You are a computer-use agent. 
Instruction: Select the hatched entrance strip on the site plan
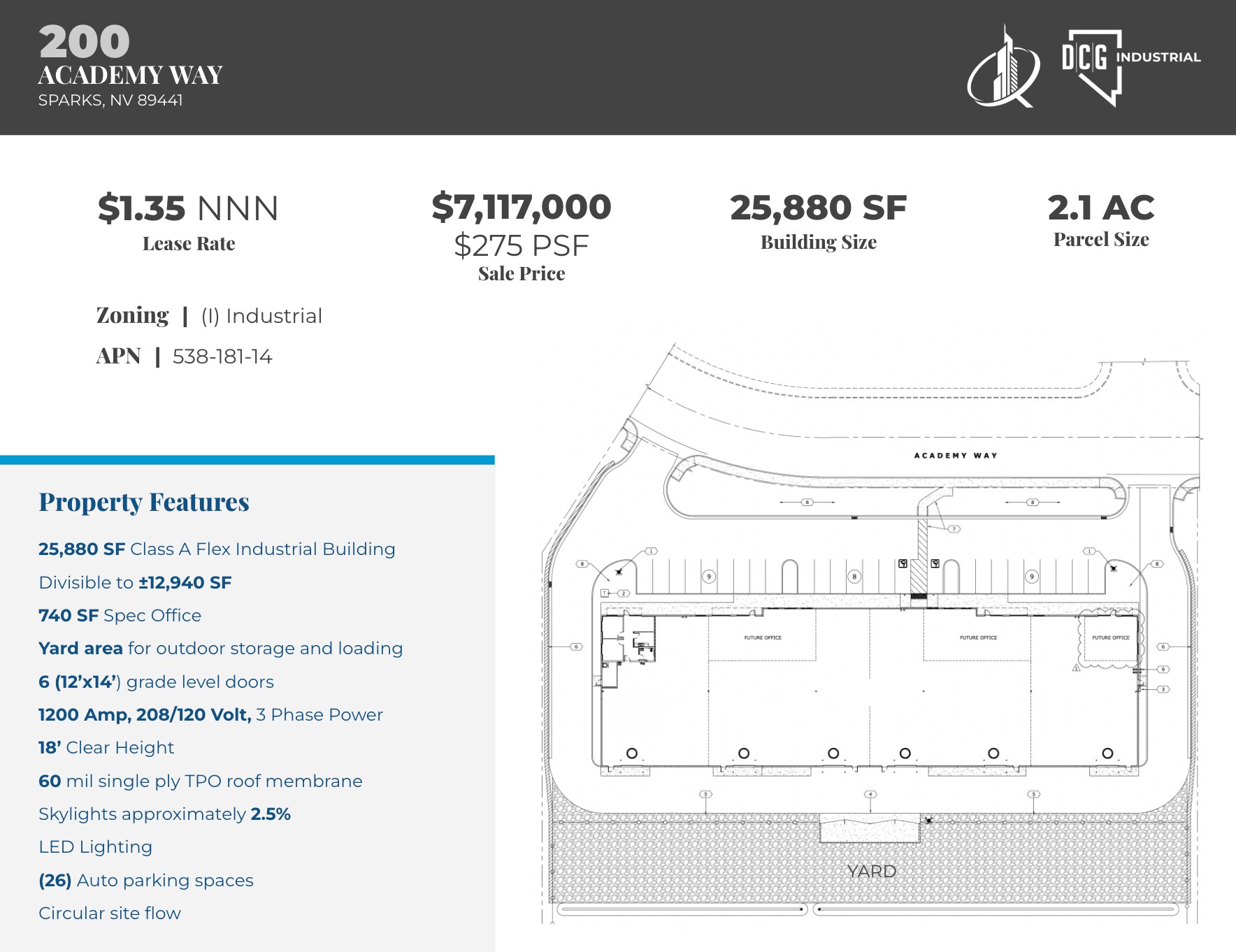point(921,552)
